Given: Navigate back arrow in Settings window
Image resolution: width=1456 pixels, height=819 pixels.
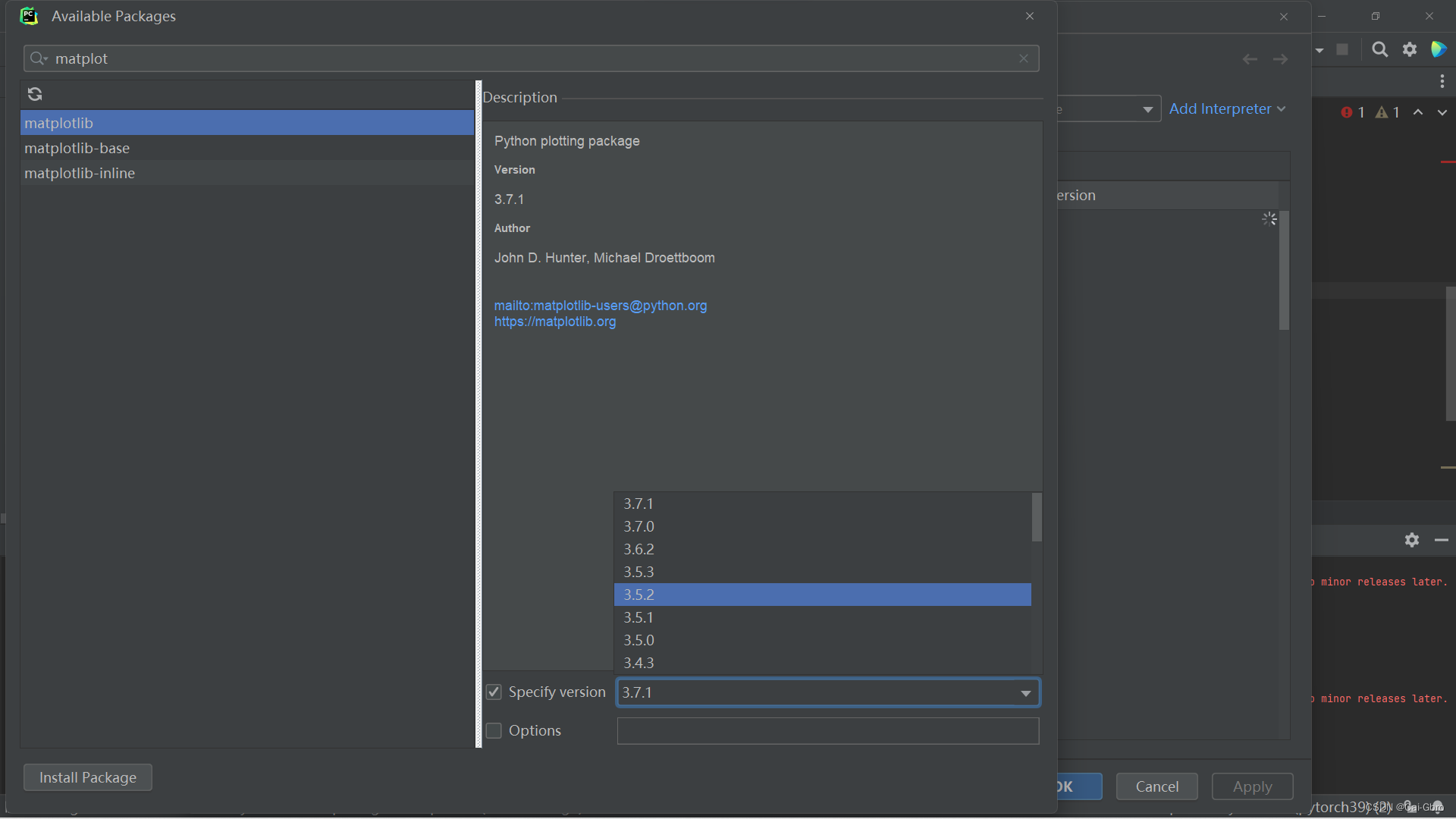Looking at the screenshot, I should pyautogui.click(x=1250, y=59).
